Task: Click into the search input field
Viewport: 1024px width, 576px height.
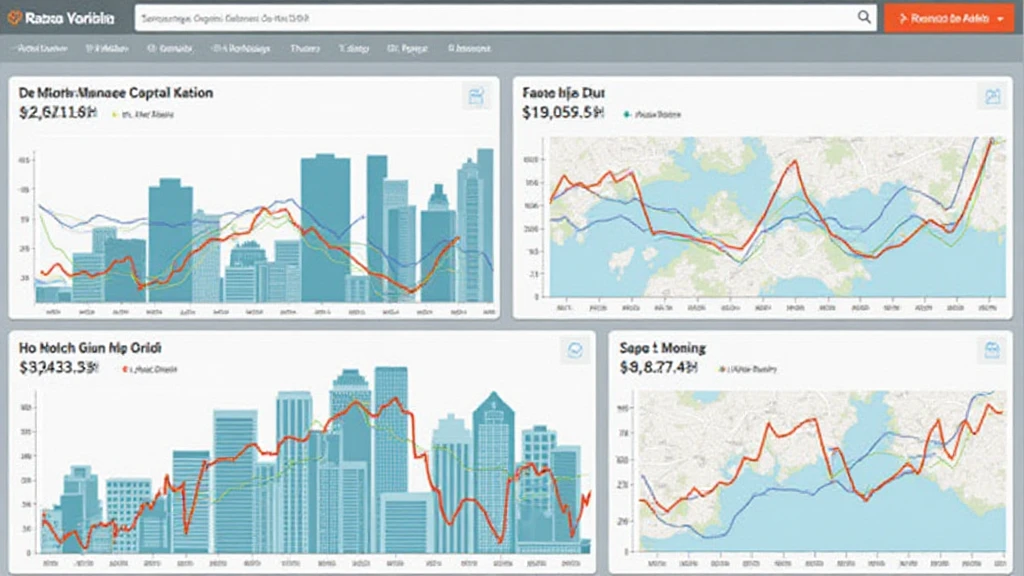Action: [490, 17]
